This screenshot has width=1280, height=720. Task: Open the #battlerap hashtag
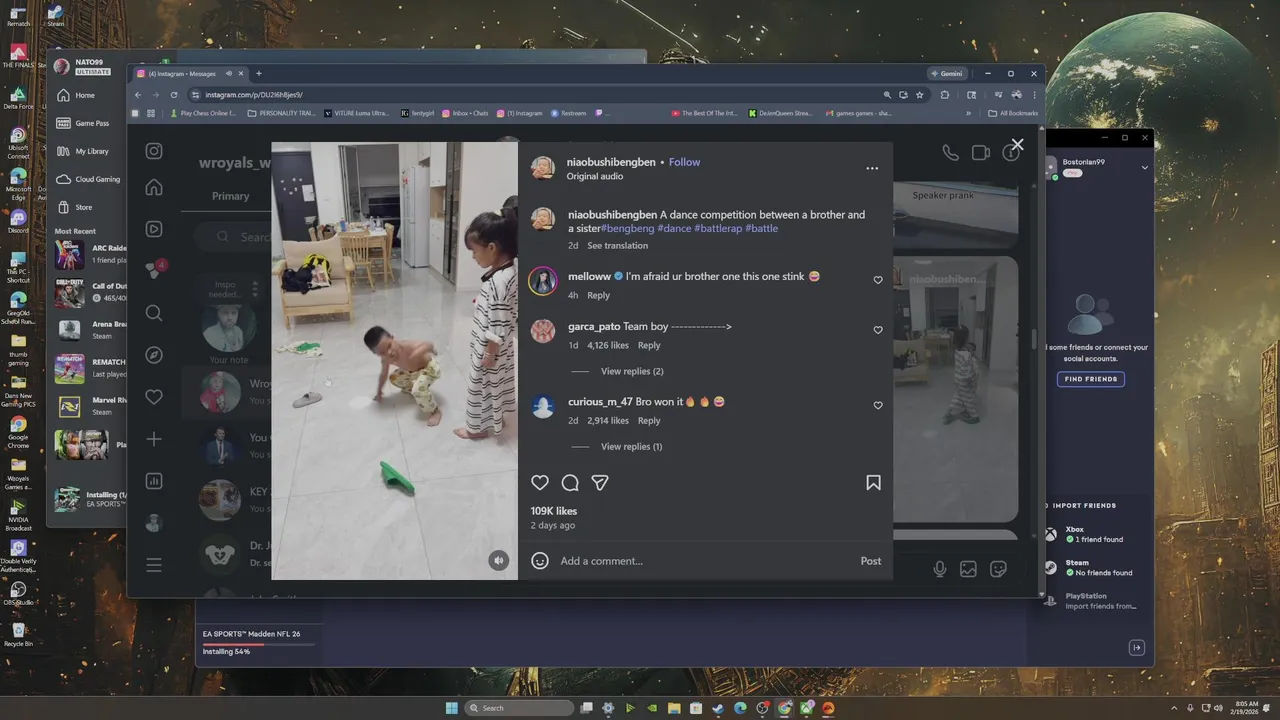tap(717, 228)
